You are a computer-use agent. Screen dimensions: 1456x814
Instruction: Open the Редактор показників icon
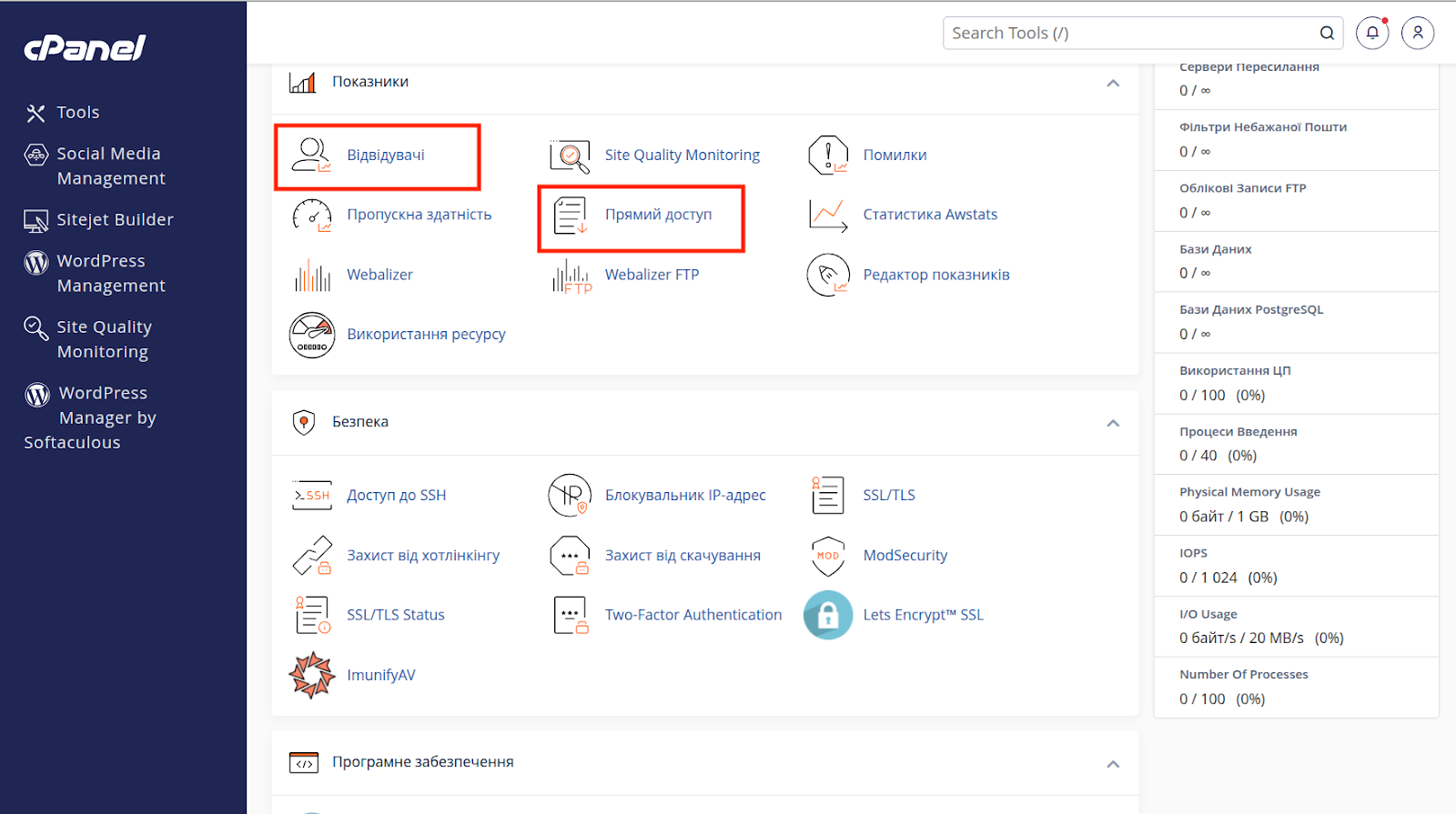click(x=828, y=275)
